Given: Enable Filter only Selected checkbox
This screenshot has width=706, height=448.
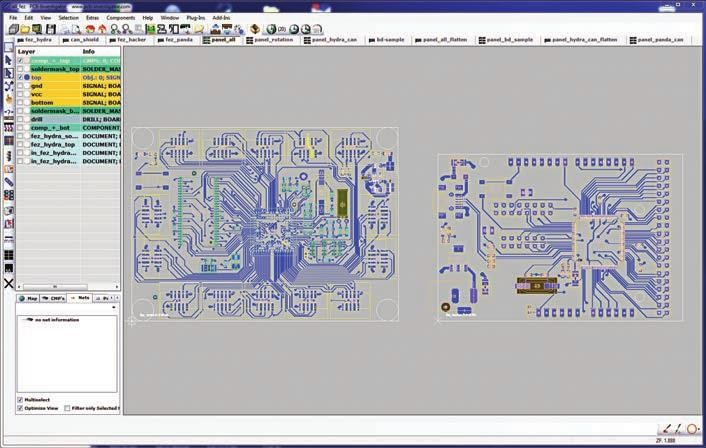Looking at the screenshot, I should coord(67,408).
